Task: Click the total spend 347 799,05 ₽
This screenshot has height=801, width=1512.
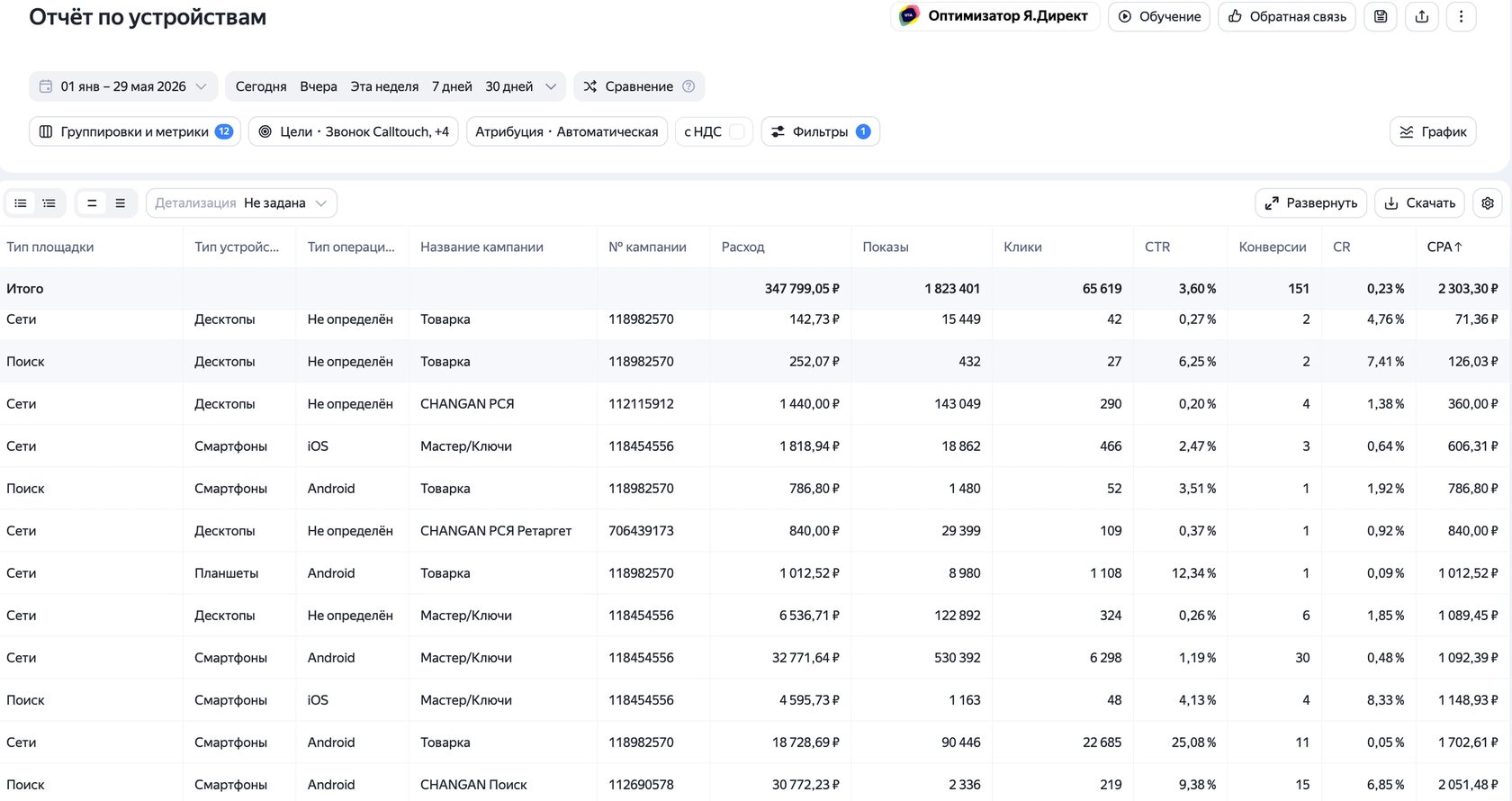Action: pos(802,289)
